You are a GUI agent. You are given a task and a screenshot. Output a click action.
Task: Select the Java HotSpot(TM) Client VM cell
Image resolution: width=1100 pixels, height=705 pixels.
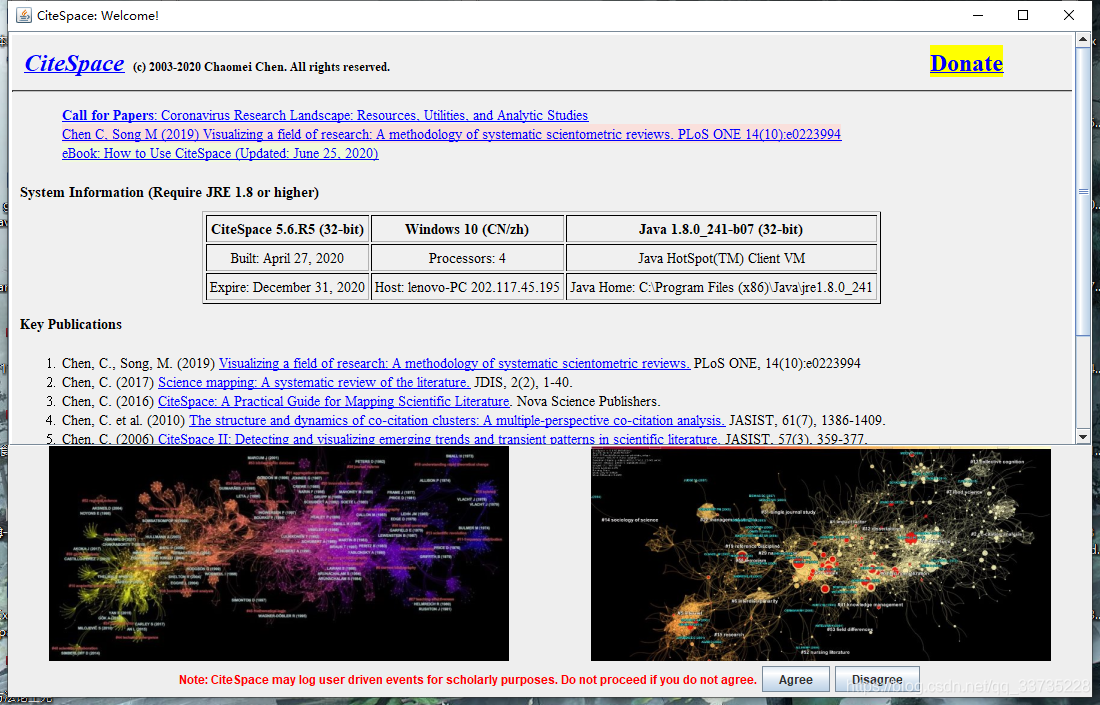tap(721, 258)
